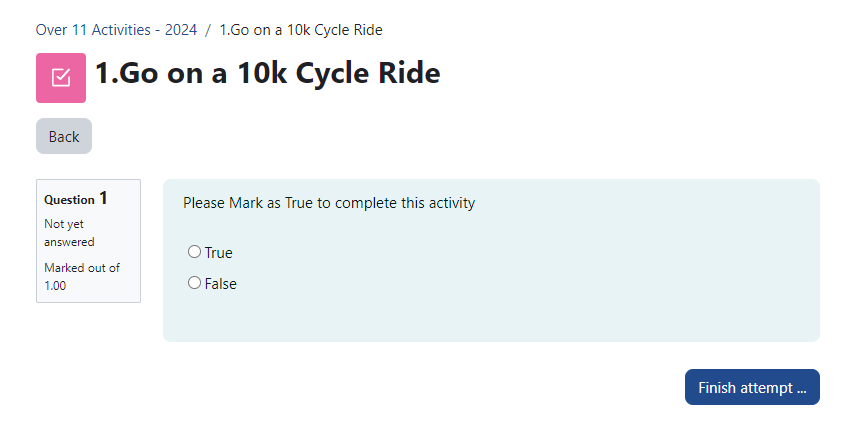Viewport: 844px width, 423px height.
Task: Click the word Question in the info box
Action: click(x=69, y=200)
